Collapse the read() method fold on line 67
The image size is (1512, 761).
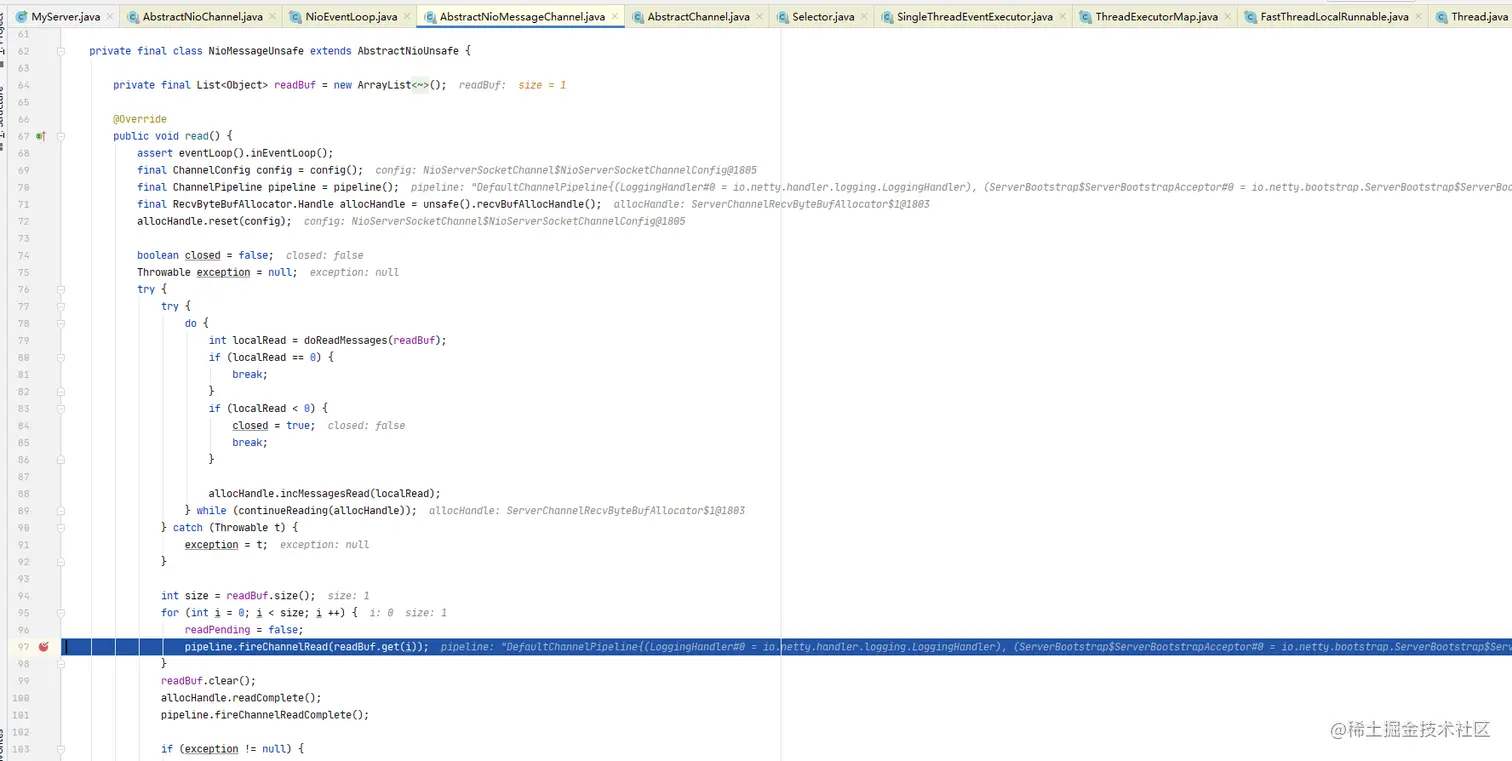click(61, 136)
